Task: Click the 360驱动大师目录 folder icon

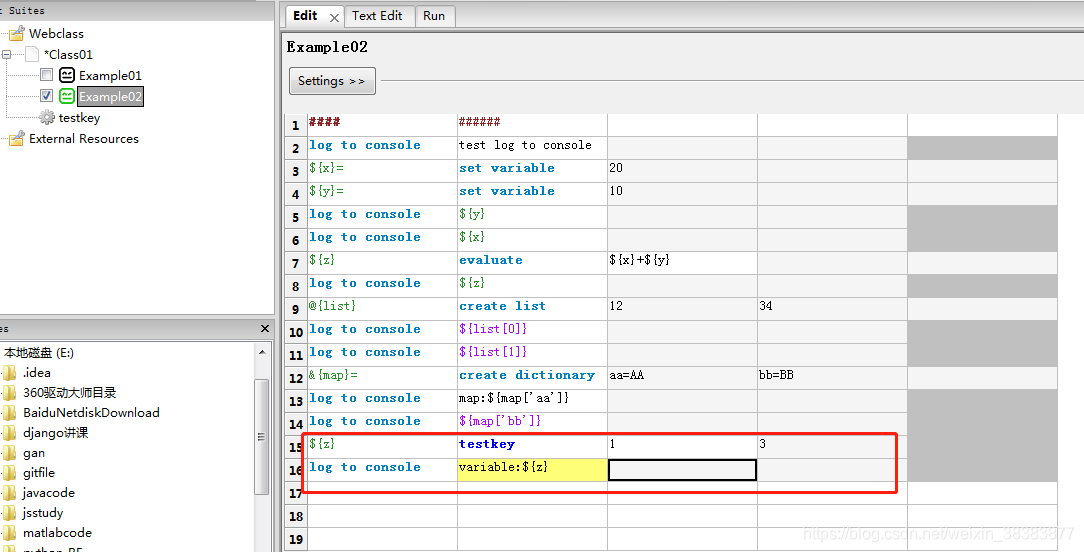Action: (x=9, y=393)
